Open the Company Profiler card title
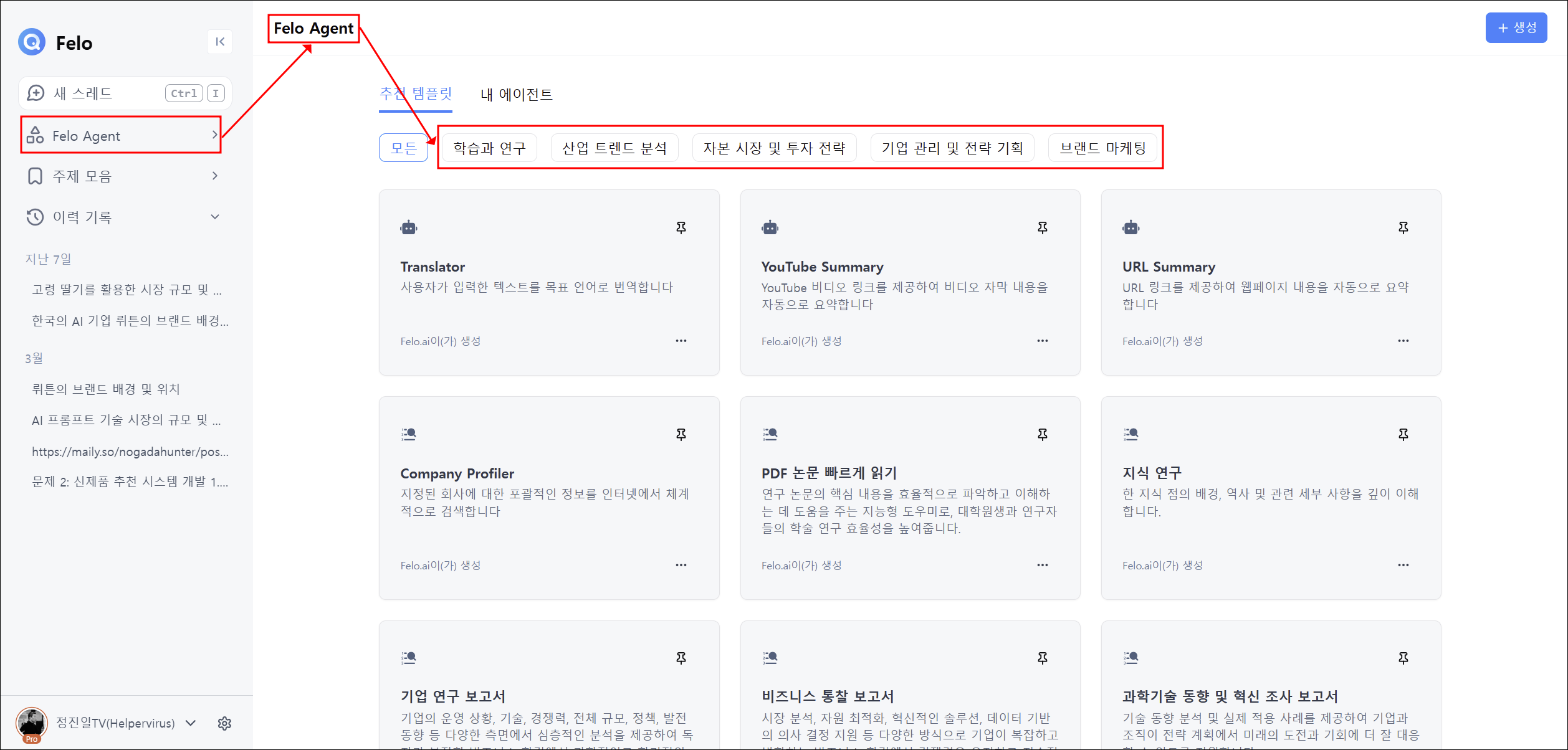This screenshot has width=1568, height=750. (457, 473)
